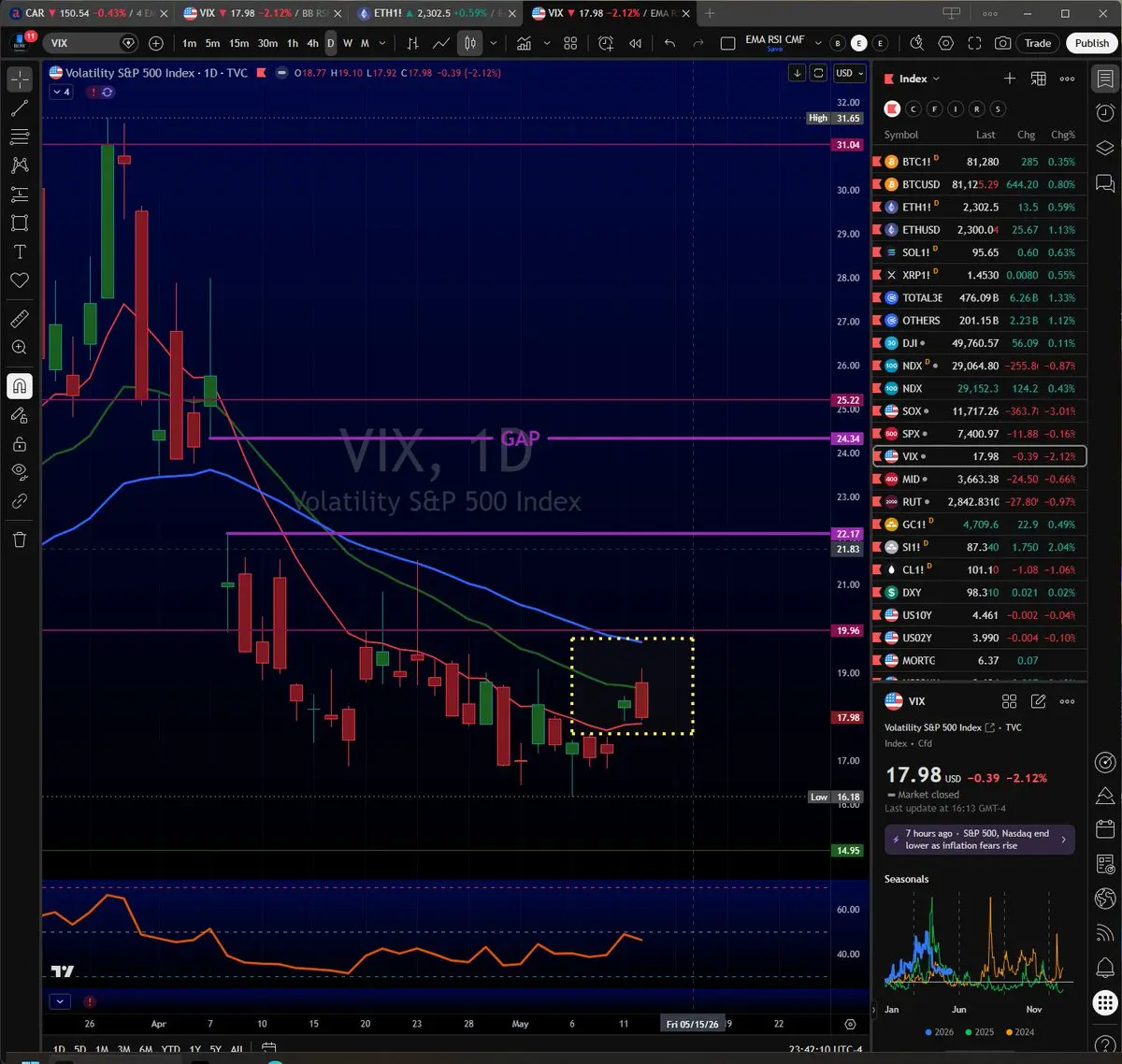The image size is (1122, 1064).
Task: Select the 1Y range at bottom
Action: point(194,1050)
